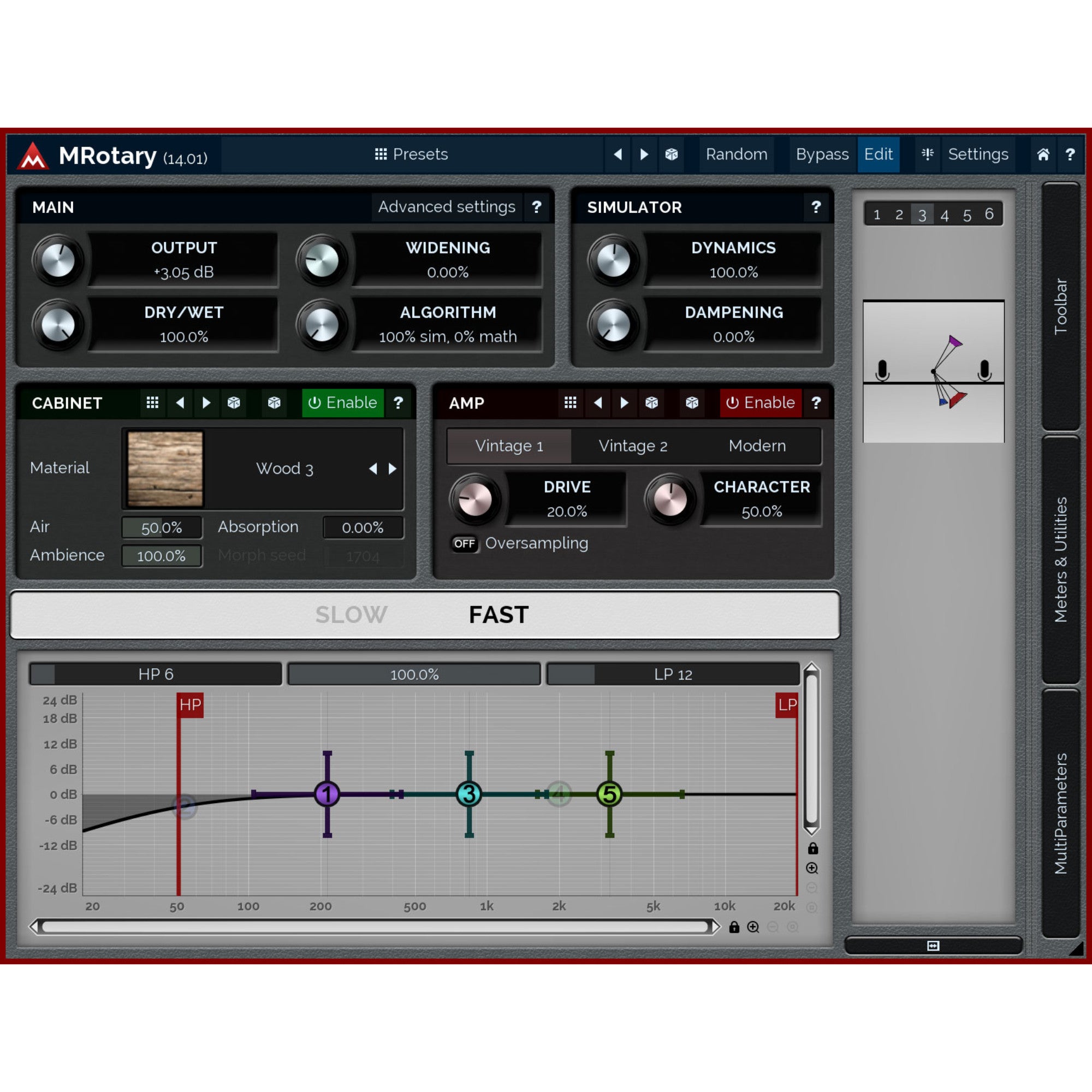Open HP 6 filter type selector
The width and height of the screenshot is (1092, 1092).
156,674
